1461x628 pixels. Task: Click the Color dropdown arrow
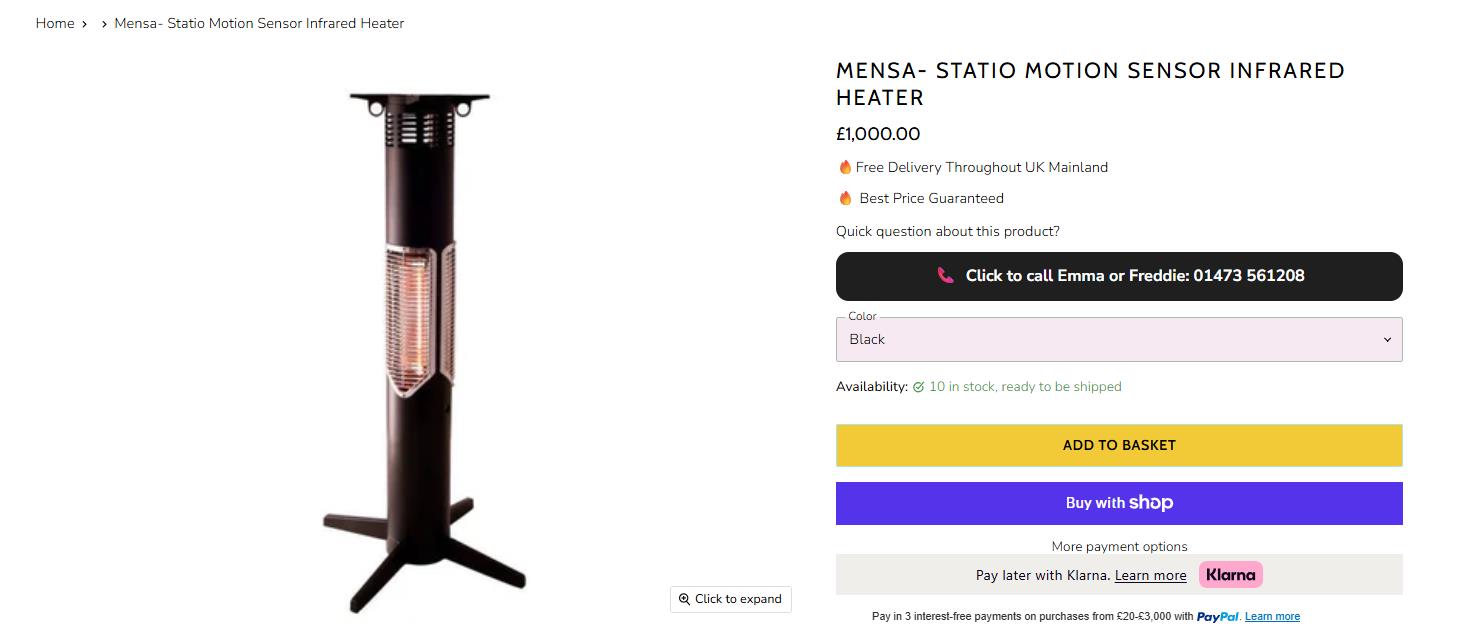click(1387, 340)
